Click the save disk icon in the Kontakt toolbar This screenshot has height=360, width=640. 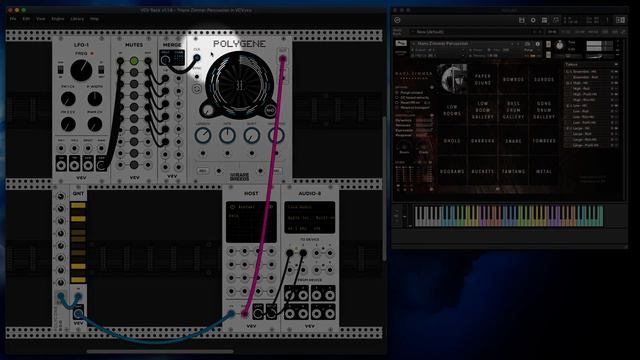point(522,20)
